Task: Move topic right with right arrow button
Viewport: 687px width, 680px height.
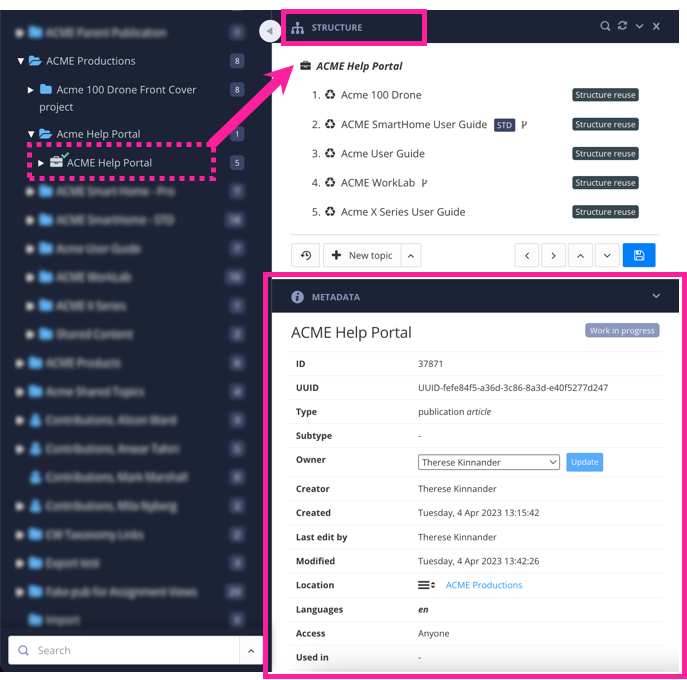Action: [x=553, y=255]
